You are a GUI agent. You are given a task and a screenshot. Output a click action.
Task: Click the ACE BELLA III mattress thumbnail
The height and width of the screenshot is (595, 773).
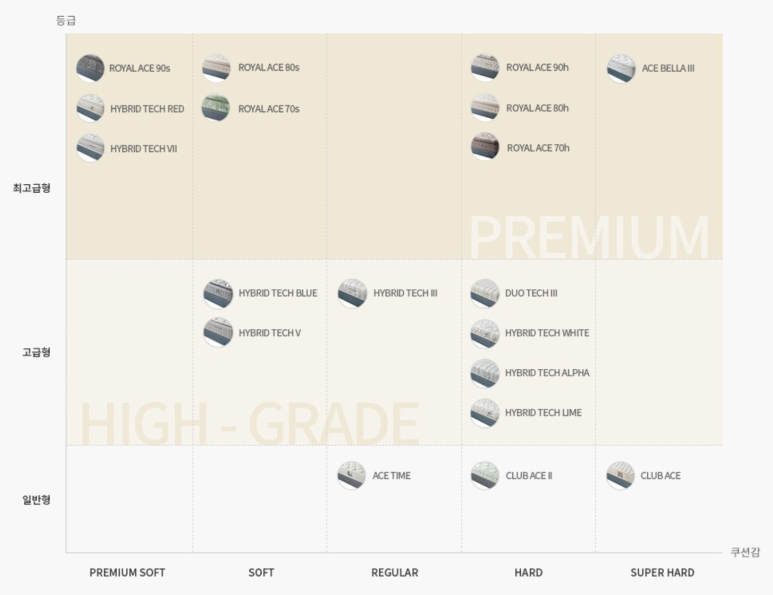(x=621, y=69)
